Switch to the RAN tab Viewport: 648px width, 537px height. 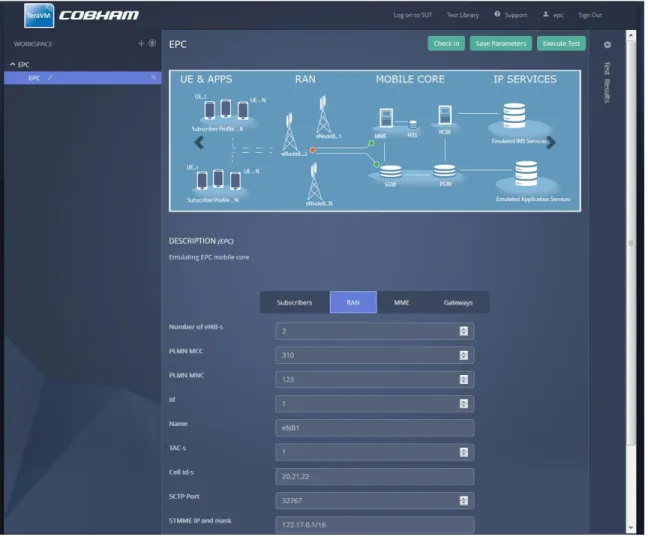[353, 303]
